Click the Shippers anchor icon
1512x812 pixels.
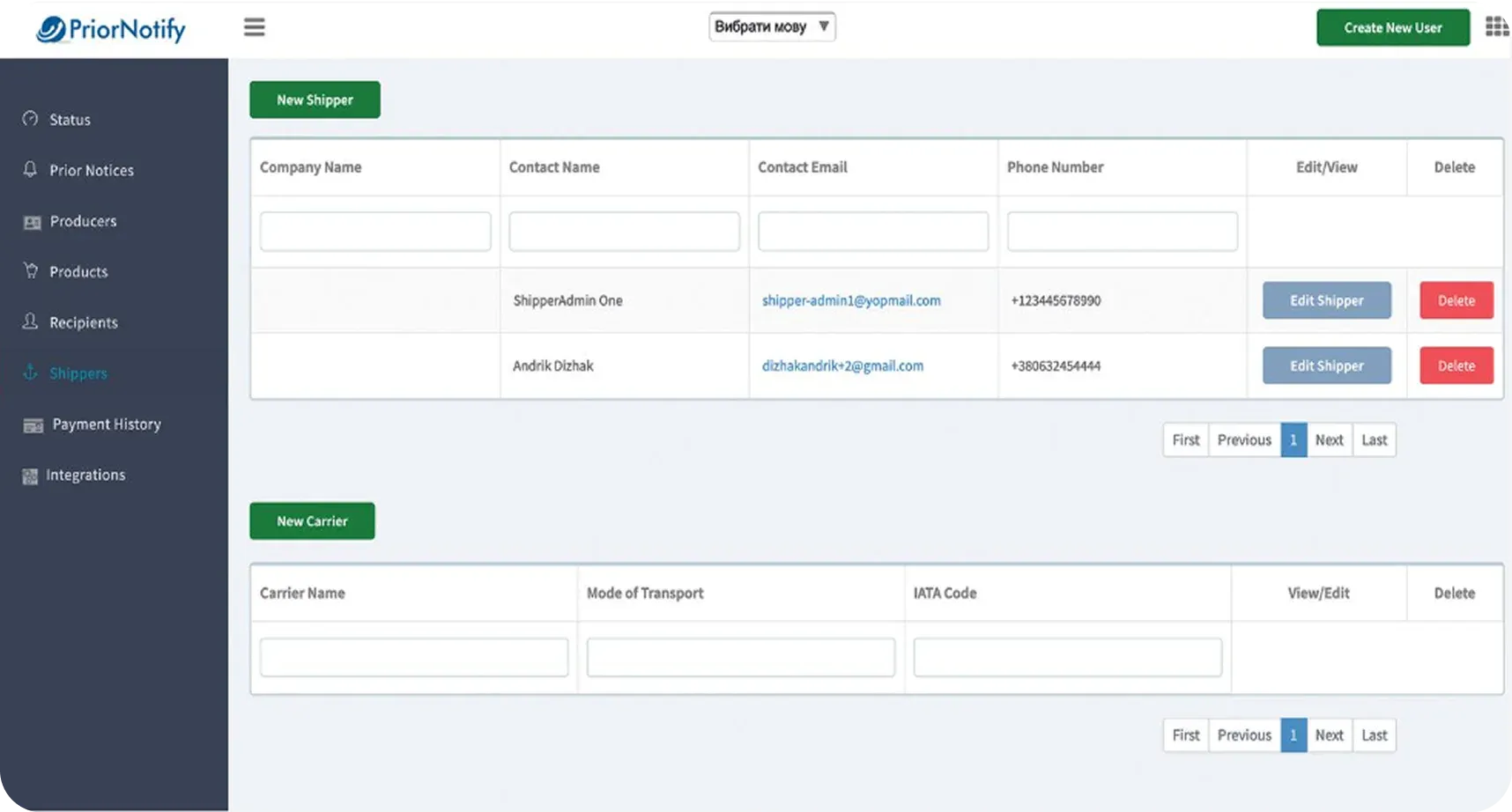click(31, 373)
